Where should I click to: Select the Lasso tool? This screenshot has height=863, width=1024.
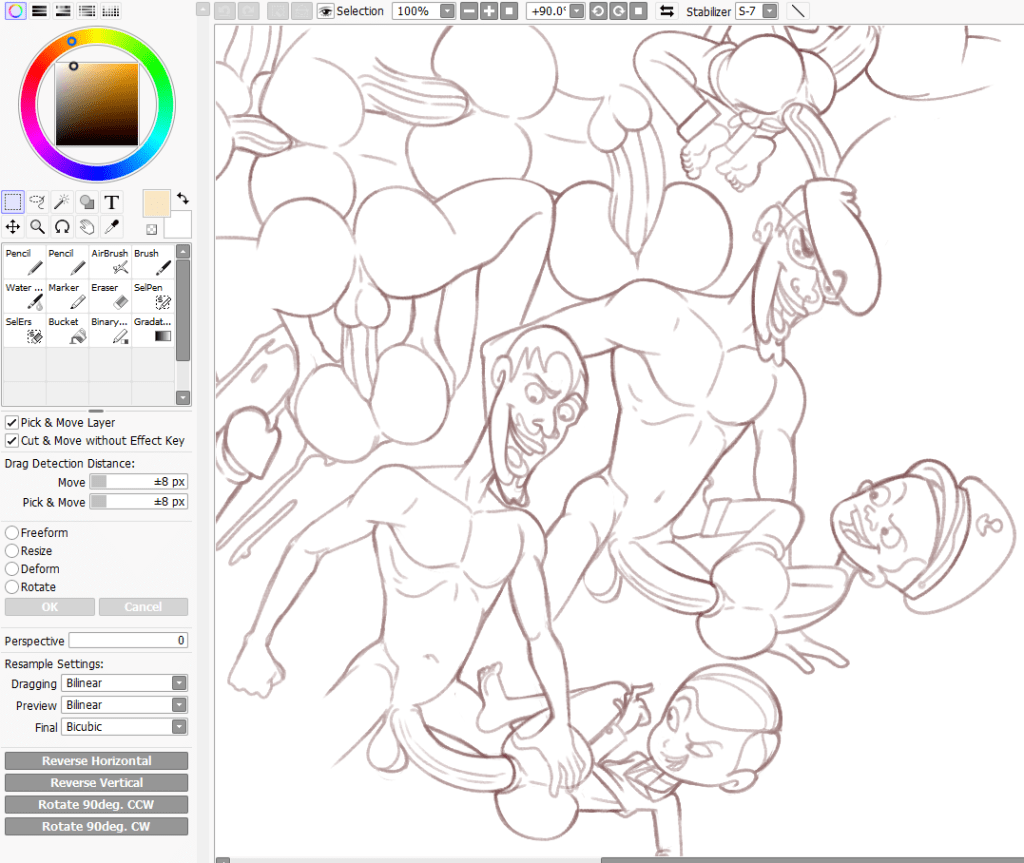[x=38, y=202]
